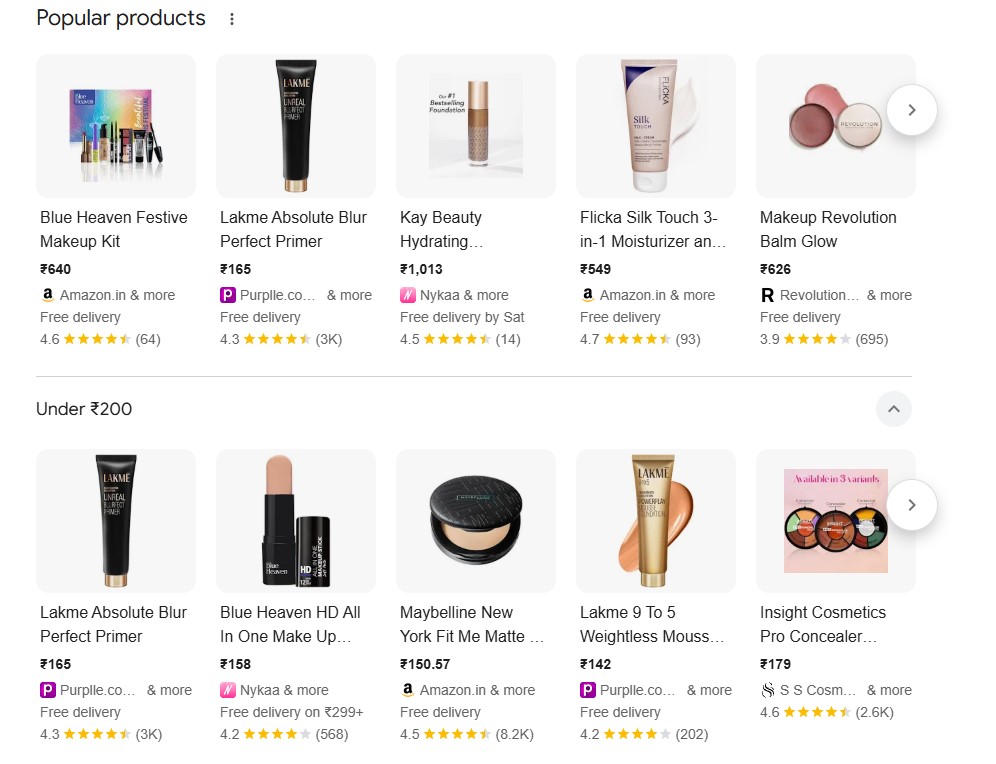Click the Amazon.in icon under Maybelline Fit Me compact
Image resolution: width=996 pixels, height=764 pixels.
(x=407, y=689)
